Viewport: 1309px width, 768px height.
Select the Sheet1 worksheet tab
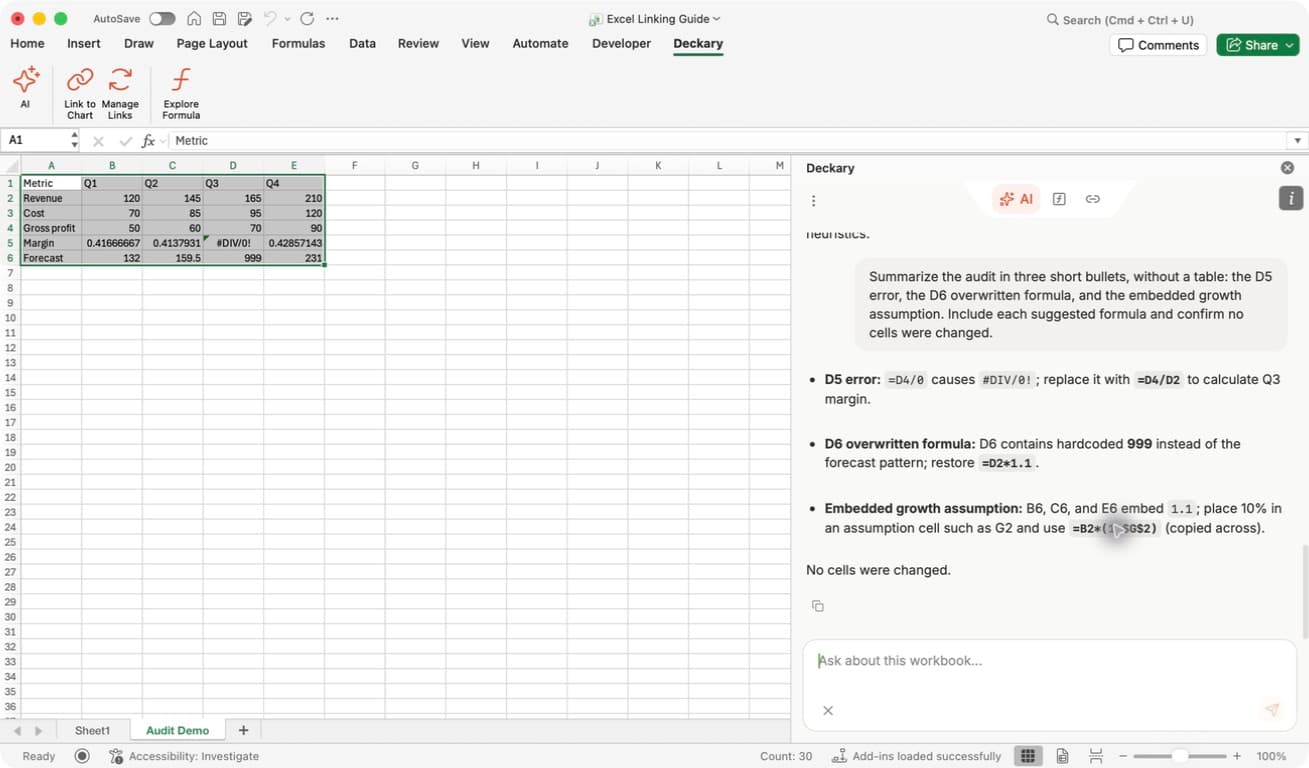pos(93,731)
